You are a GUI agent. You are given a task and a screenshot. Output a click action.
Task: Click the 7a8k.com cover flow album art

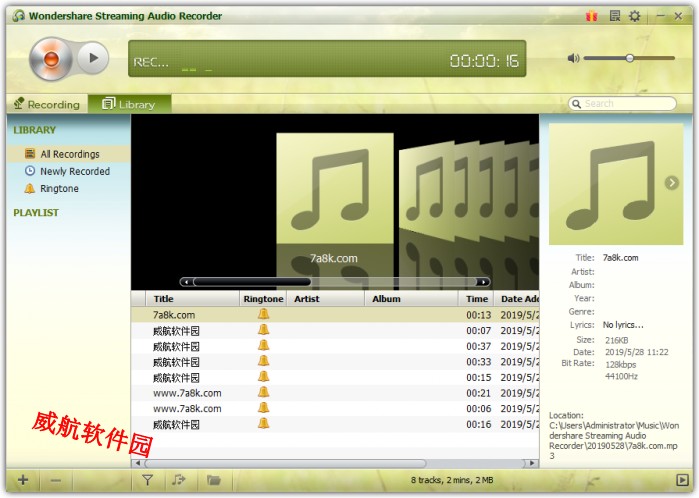[335, 188]
